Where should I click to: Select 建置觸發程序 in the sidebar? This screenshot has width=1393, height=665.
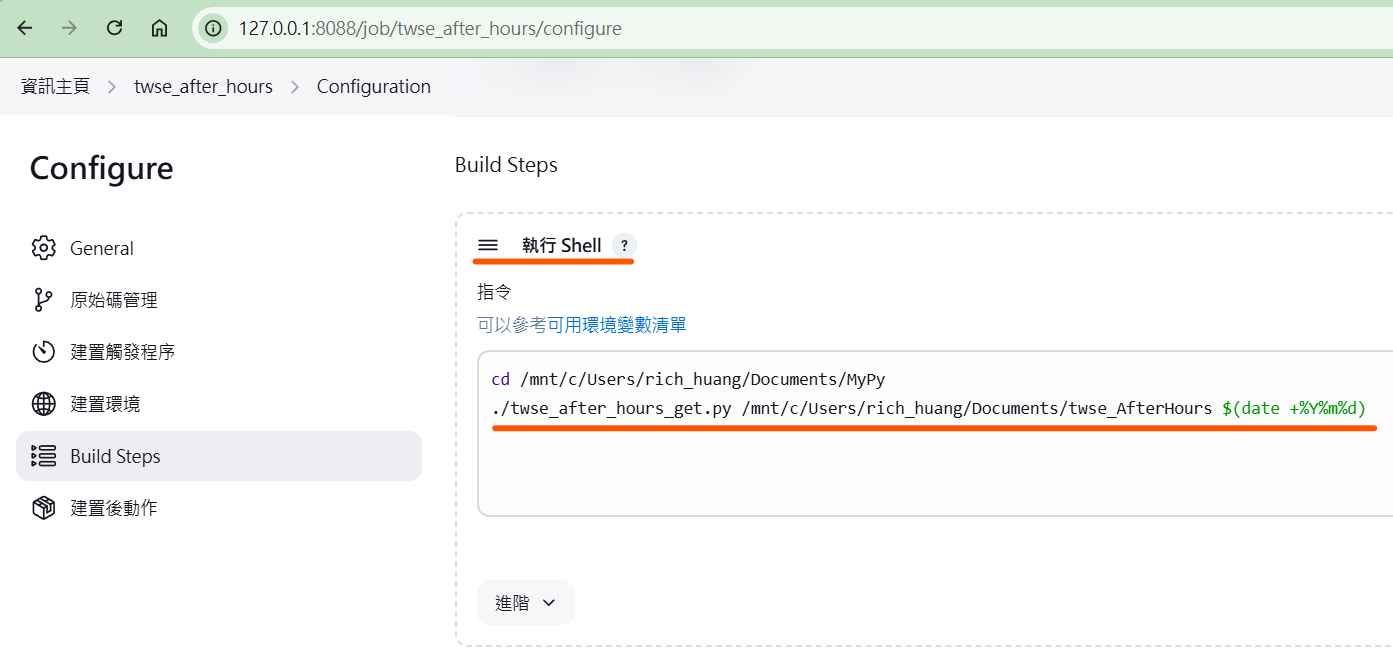[x=122, y=352]
